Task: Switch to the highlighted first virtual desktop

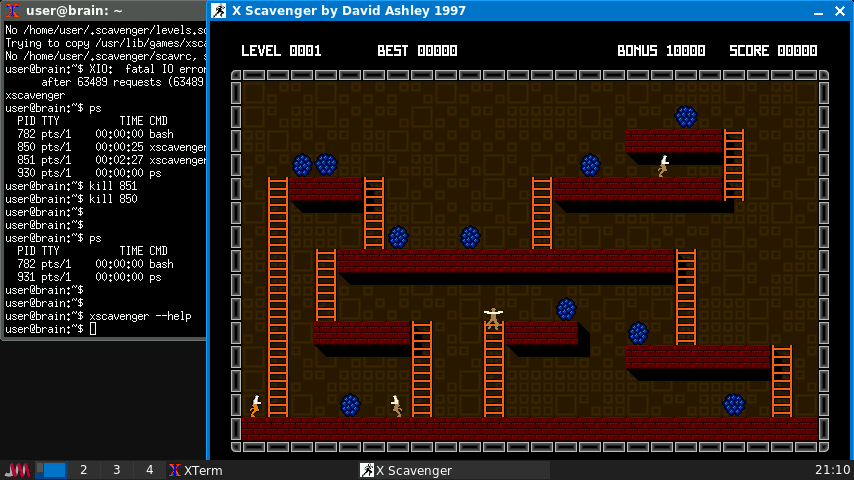Action: click(51, 470)
